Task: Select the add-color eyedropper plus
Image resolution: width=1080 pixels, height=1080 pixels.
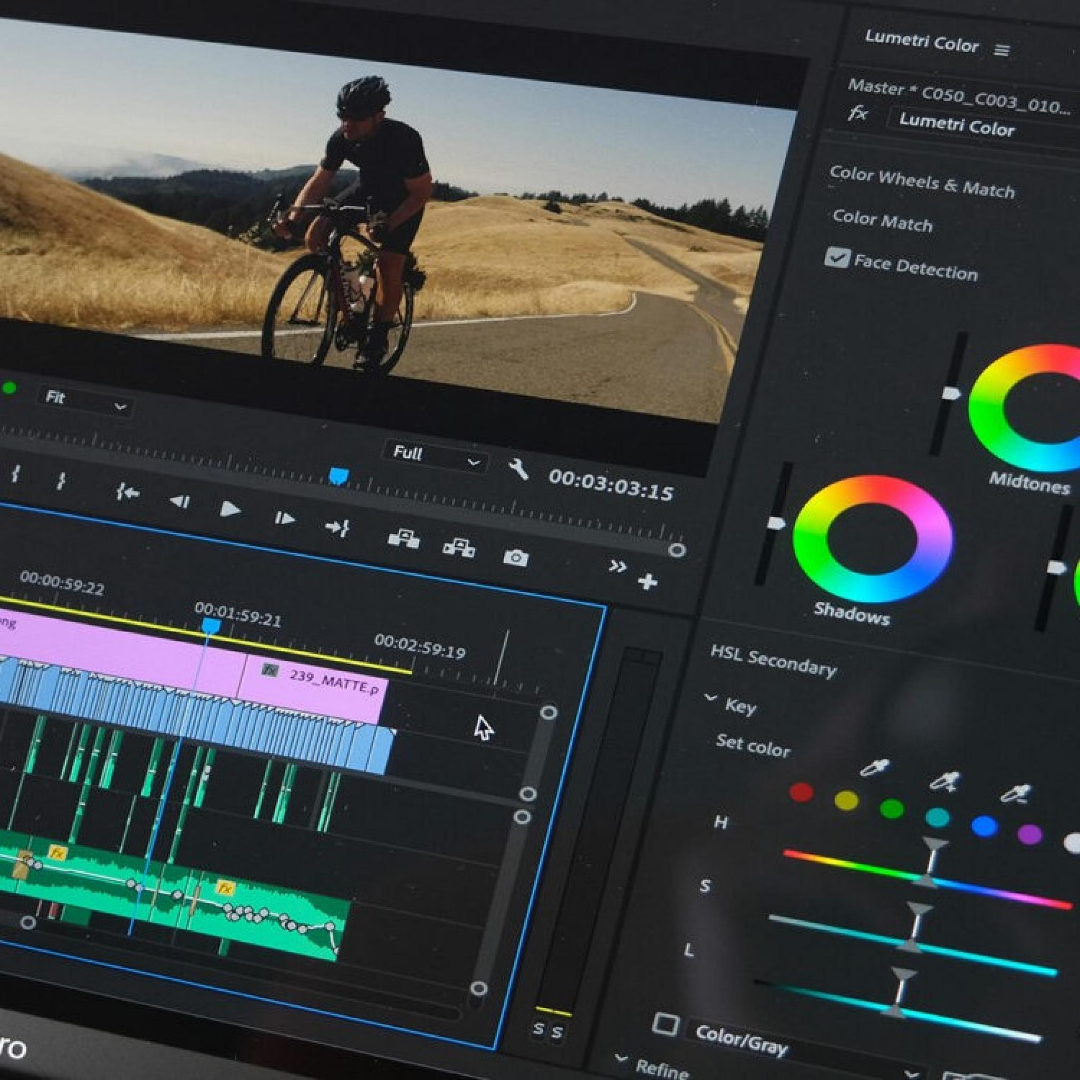Action: (x=944, y=781)
